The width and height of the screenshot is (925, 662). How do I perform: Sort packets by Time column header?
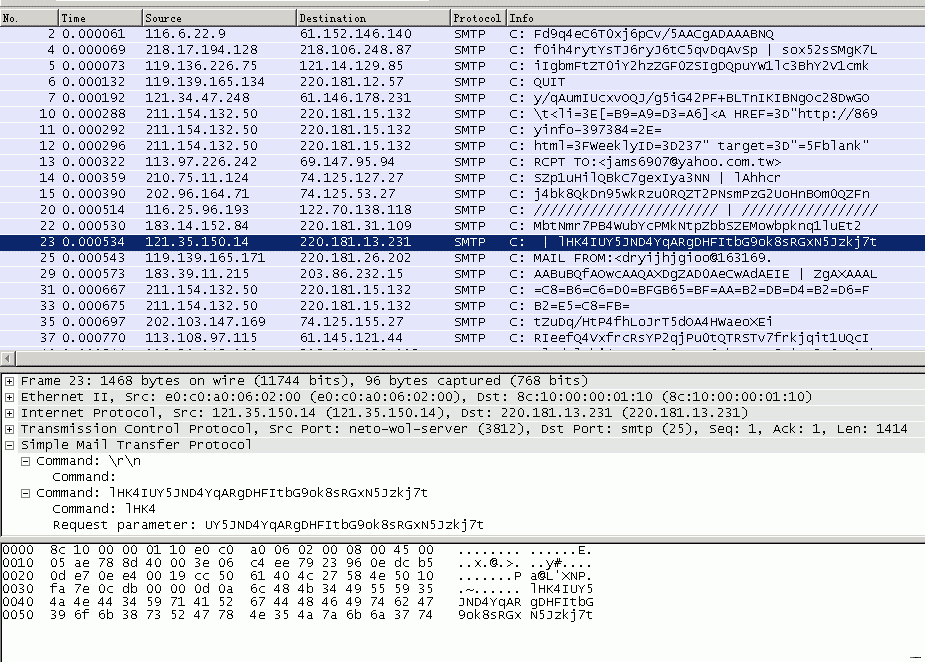pos(98,18)
